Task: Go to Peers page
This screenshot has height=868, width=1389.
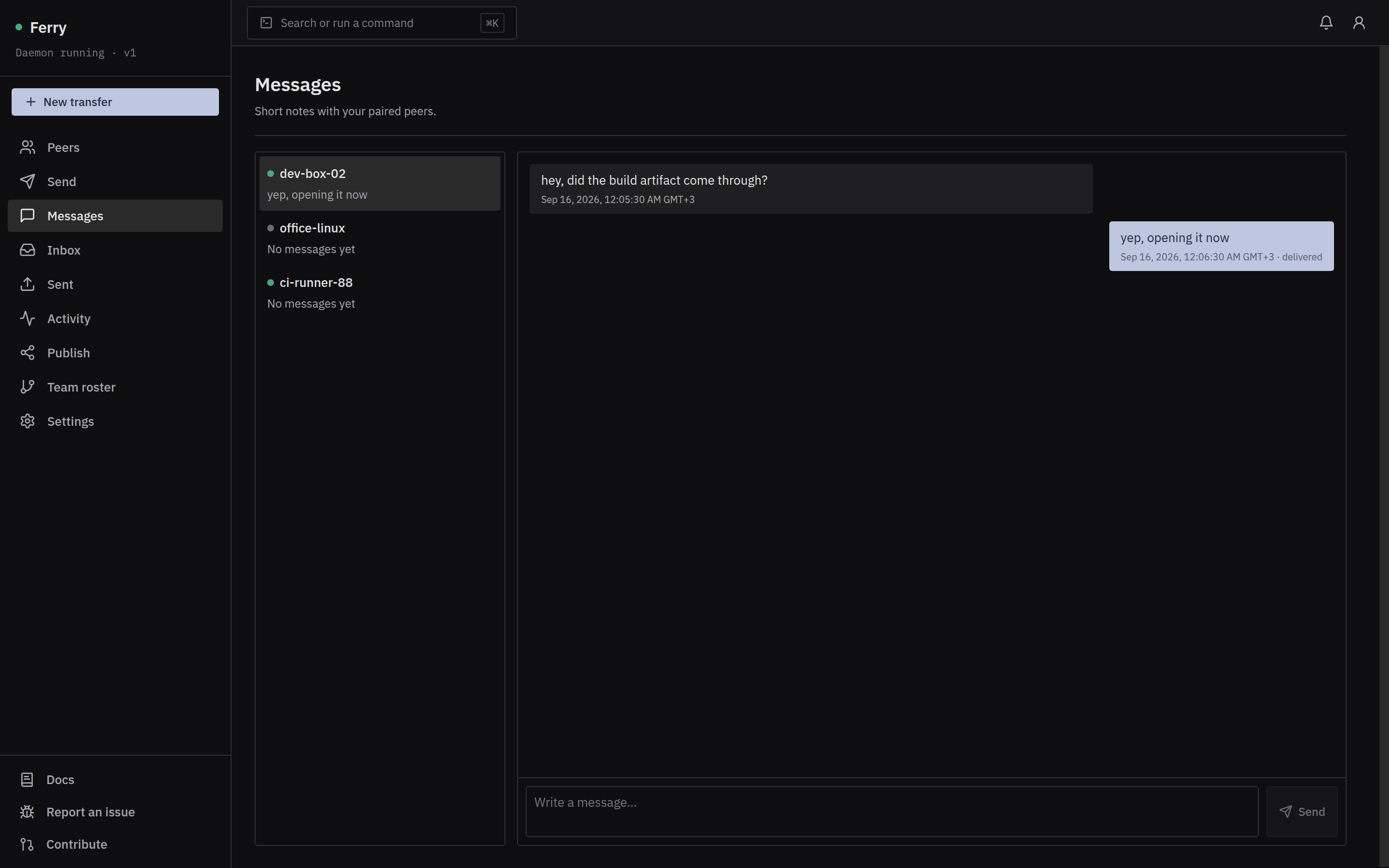Action: 115,148
